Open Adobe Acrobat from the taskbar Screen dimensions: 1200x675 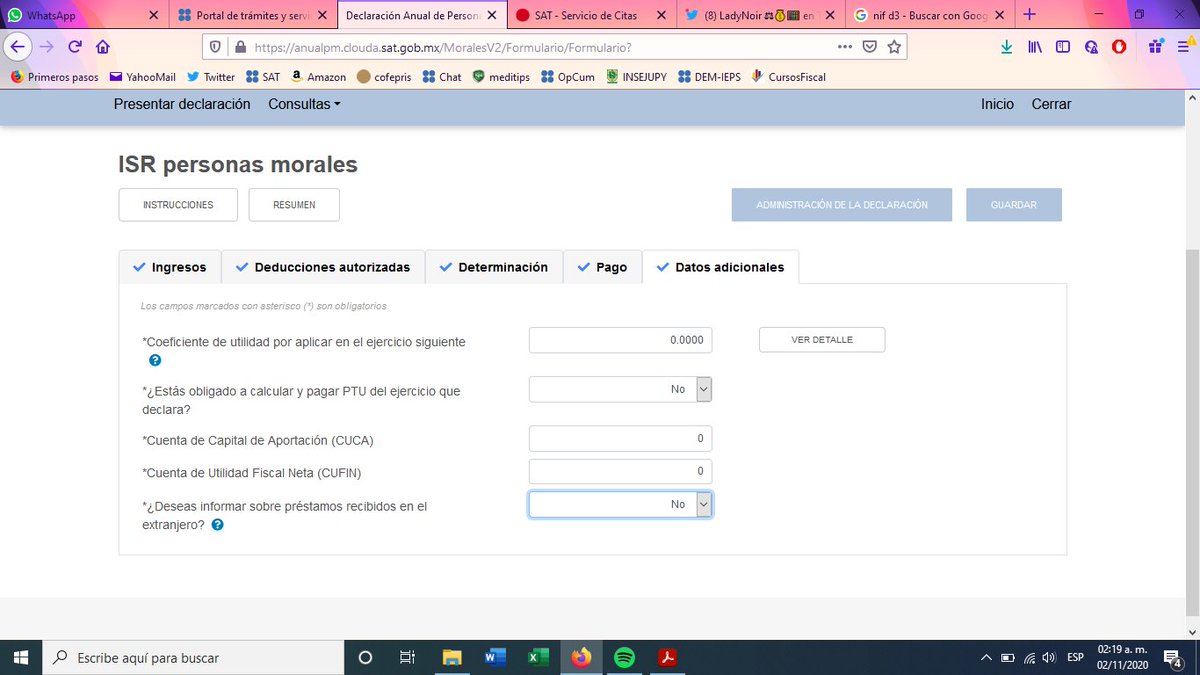click(x=667, y=657)
